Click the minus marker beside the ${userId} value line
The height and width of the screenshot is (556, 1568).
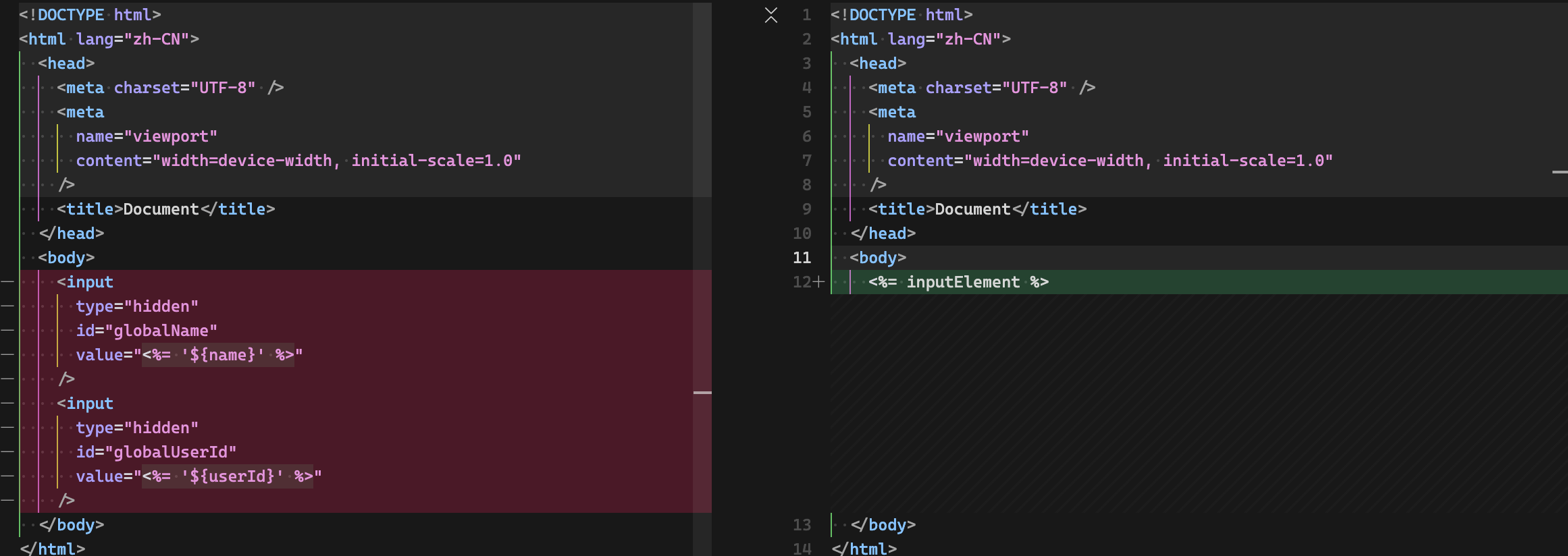coord(7,476)
